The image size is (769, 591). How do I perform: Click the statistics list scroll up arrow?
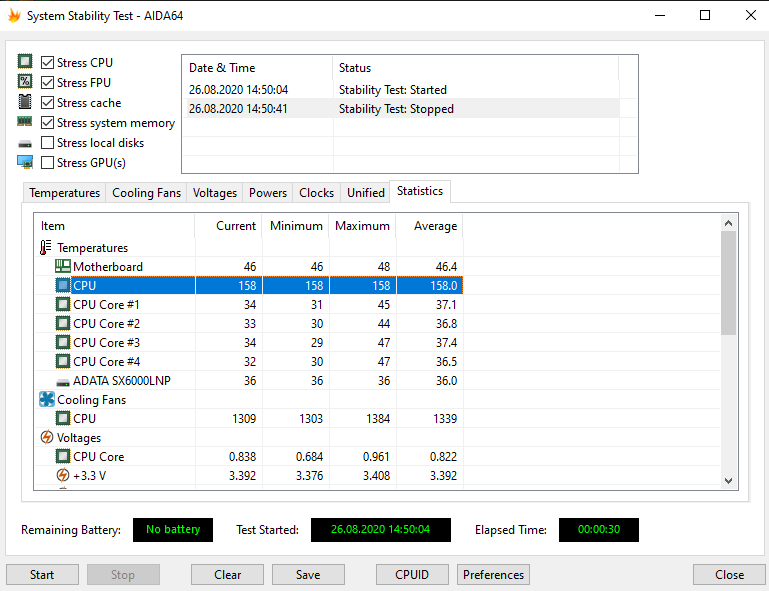[728, 223]
